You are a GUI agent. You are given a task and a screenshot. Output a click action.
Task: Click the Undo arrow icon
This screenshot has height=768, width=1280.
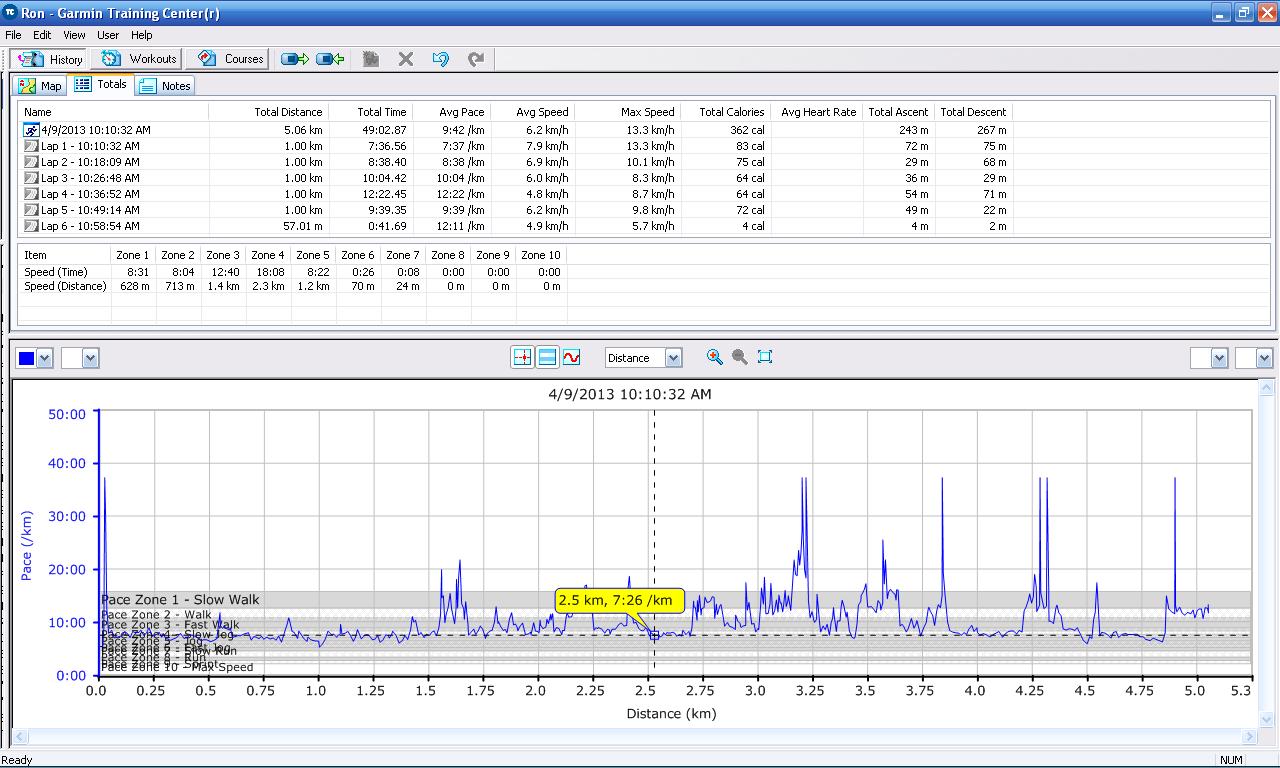440,59
